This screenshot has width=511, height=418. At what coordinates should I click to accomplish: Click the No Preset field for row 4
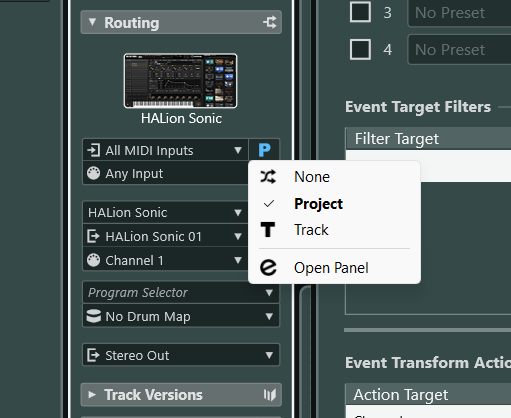tap(459, 50)
